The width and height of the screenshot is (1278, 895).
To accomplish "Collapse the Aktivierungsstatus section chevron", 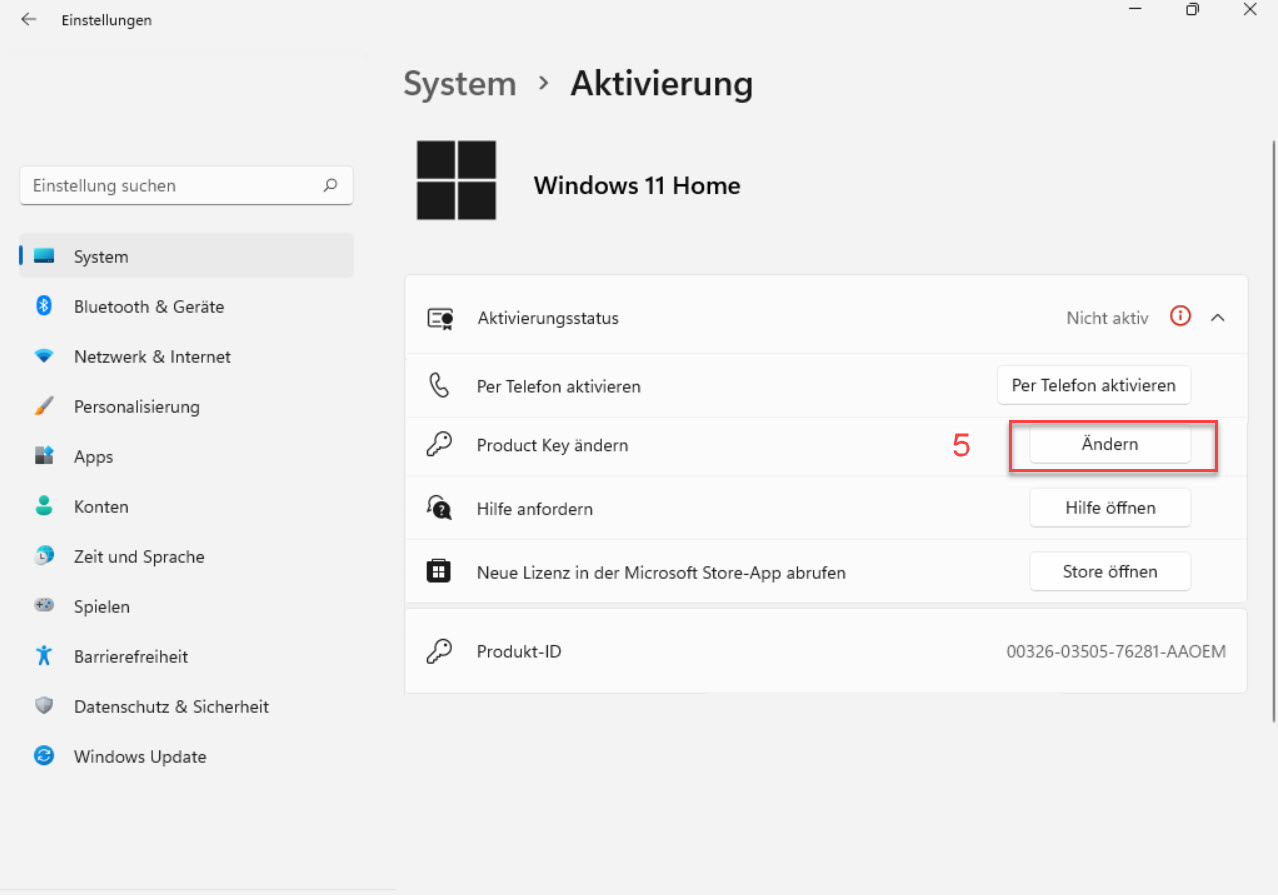I will pos(1217,317).
